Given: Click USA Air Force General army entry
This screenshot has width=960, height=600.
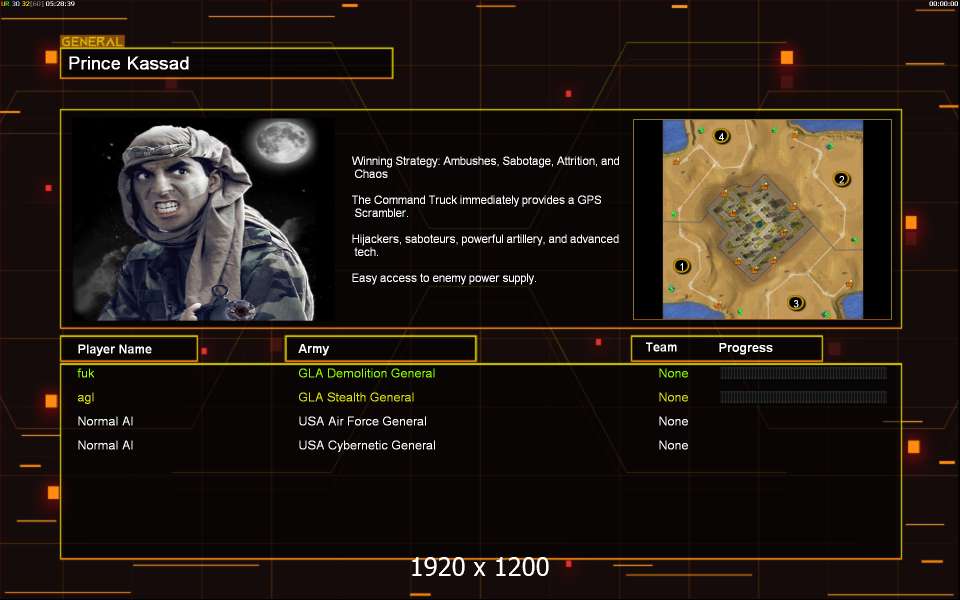Looking at the screenshot, I should click(362, 421).
